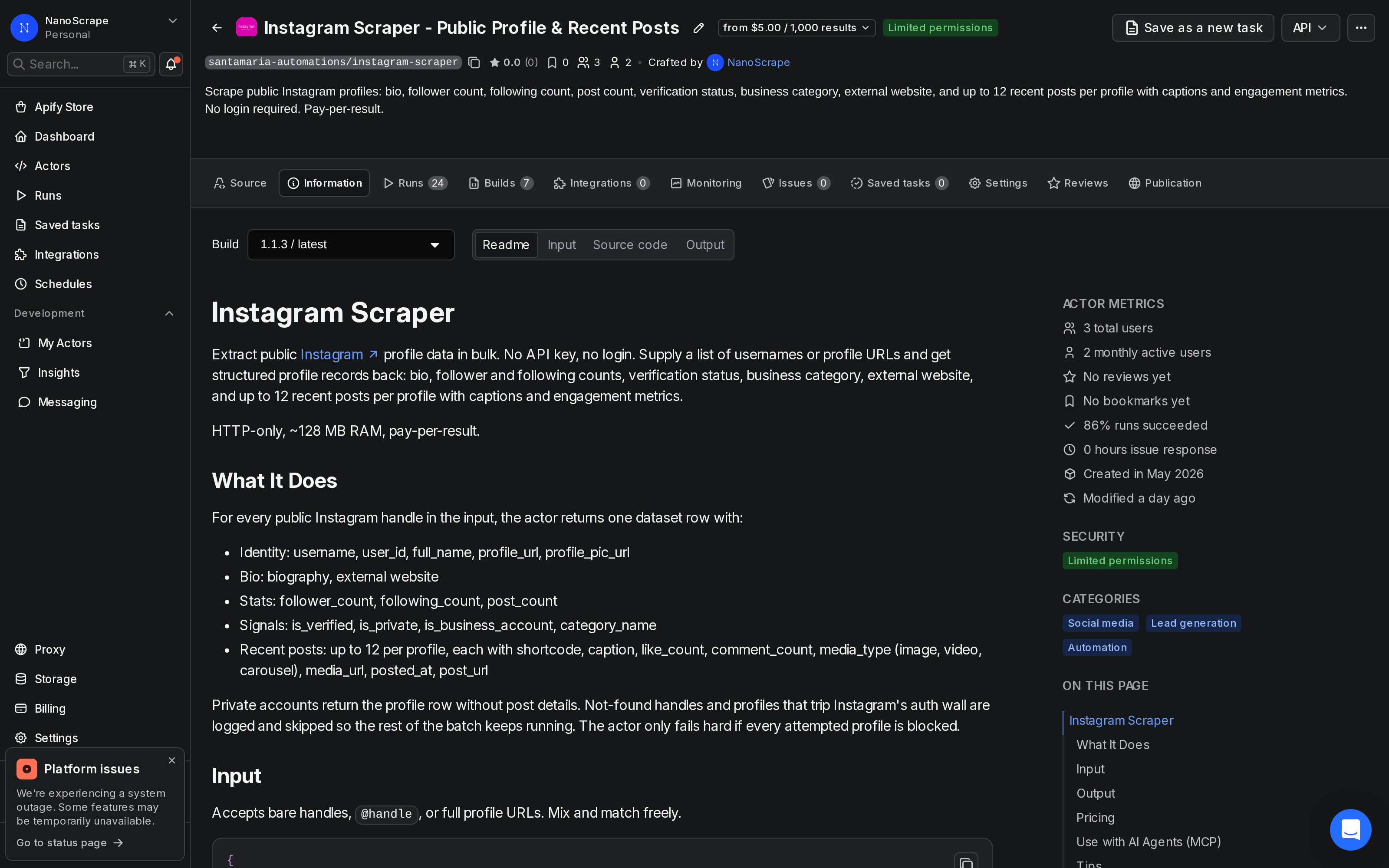Click Go to status page link
This screenshot has width=1389, height=868.
pyautogui.click(x=69, y=843)
